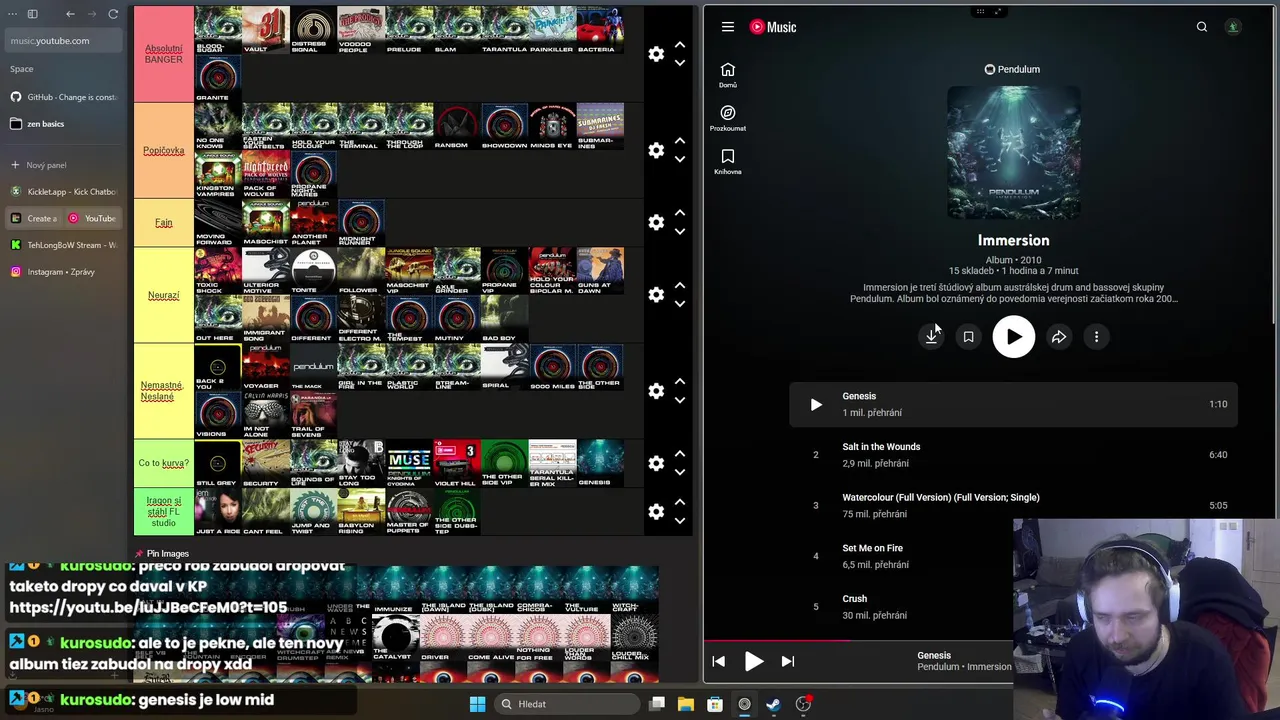Reload the browser page

click(x=113, y=14)
